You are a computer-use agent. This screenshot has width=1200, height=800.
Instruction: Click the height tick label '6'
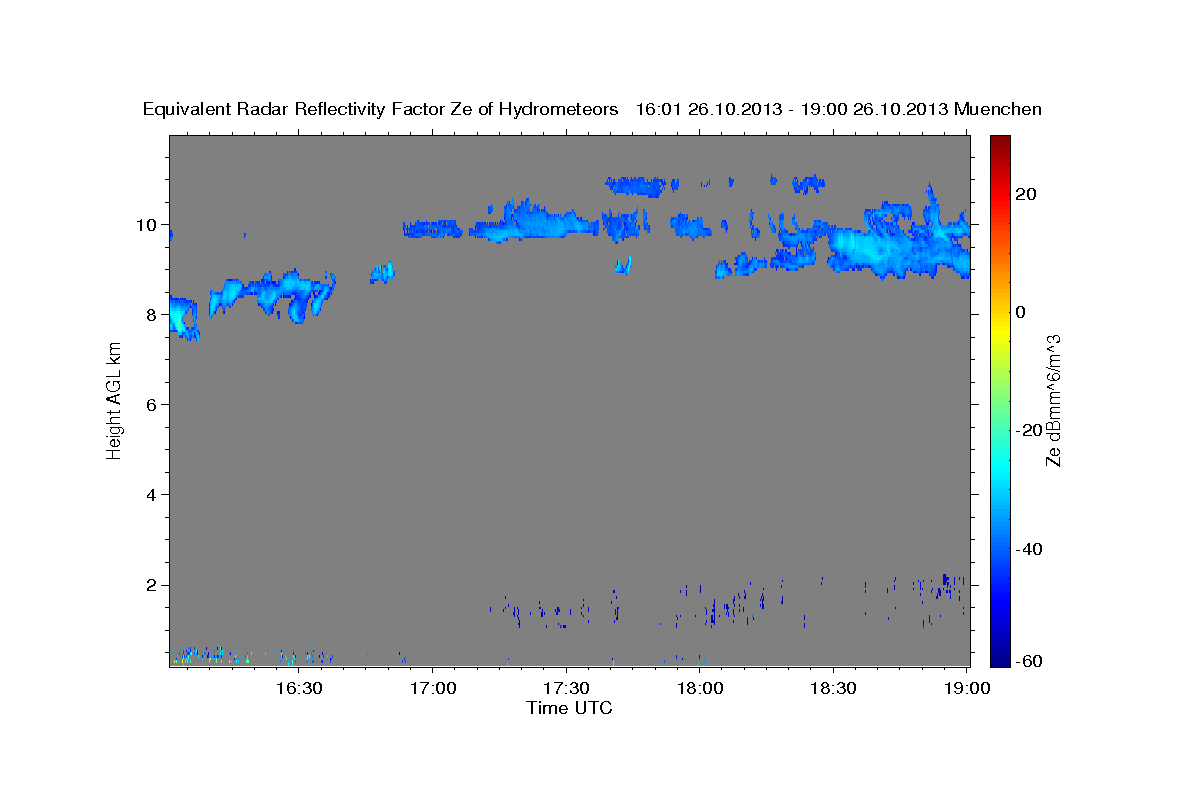[x=153, y=405]
